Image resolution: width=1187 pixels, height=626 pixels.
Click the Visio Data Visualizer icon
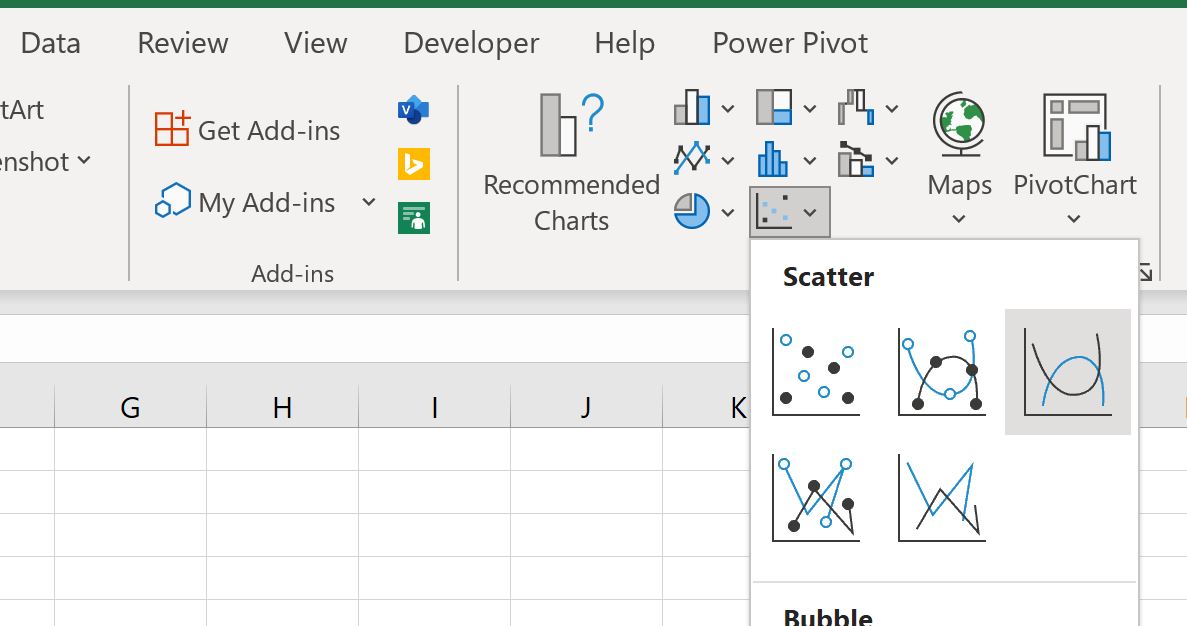point(413,110)
